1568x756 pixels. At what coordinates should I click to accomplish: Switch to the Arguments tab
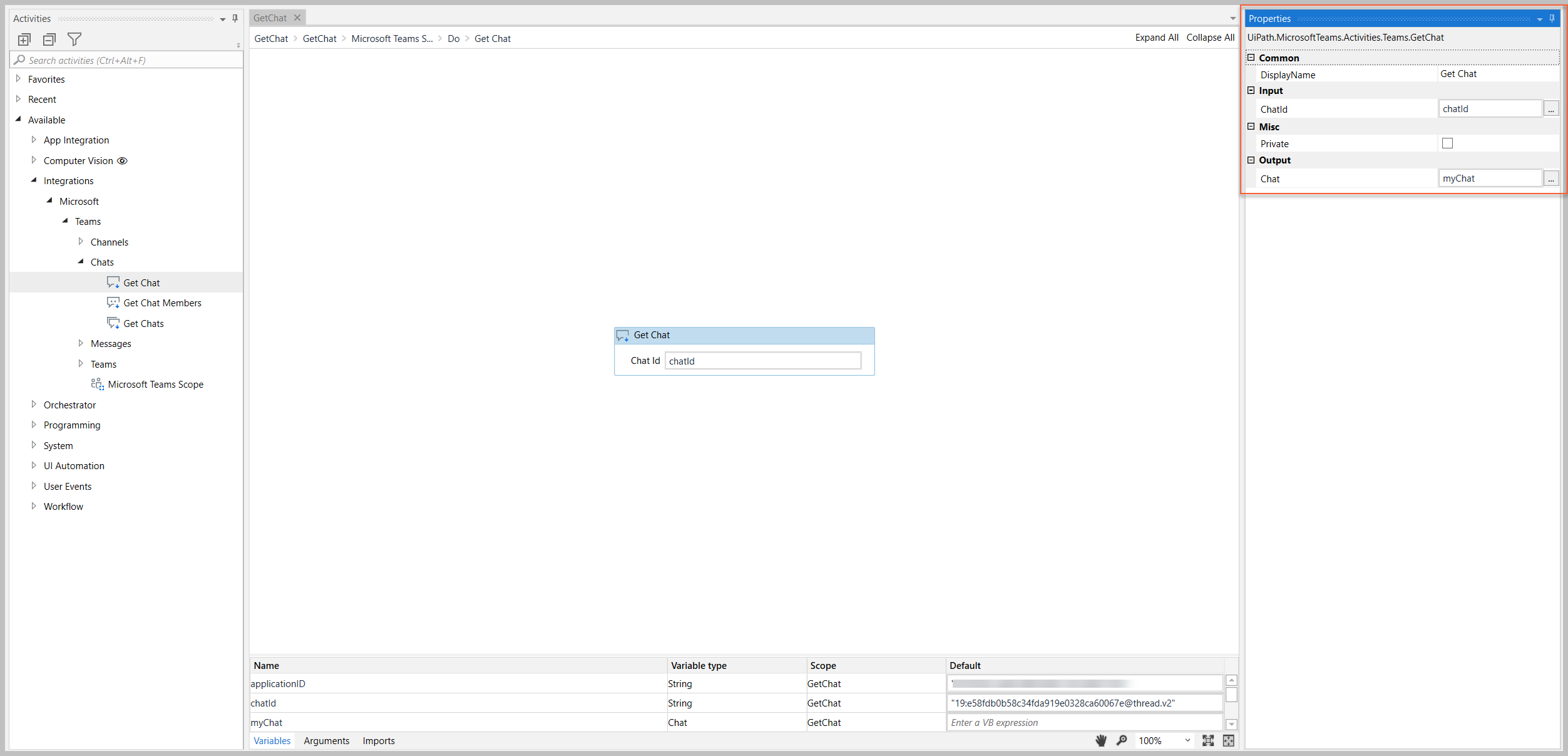326,740
